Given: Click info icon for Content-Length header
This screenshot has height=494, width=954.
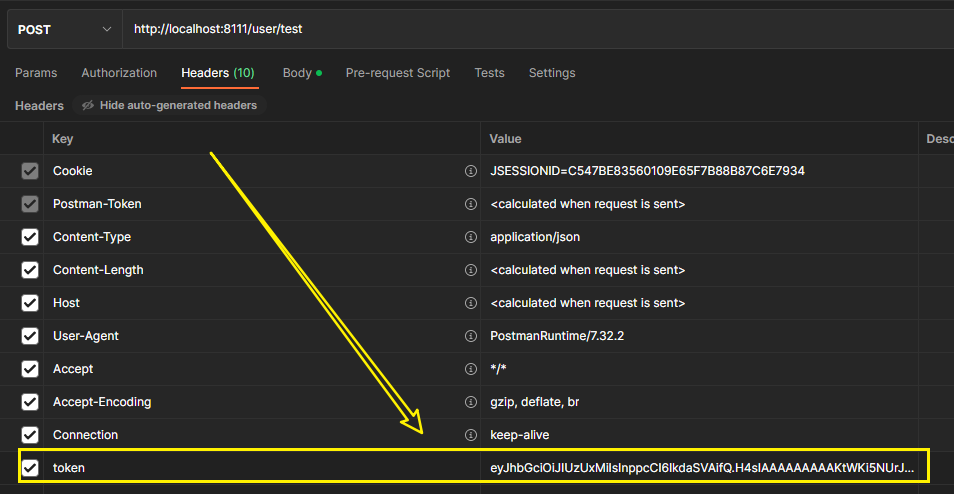Looking at the screenshot, I should coord(470,270).
